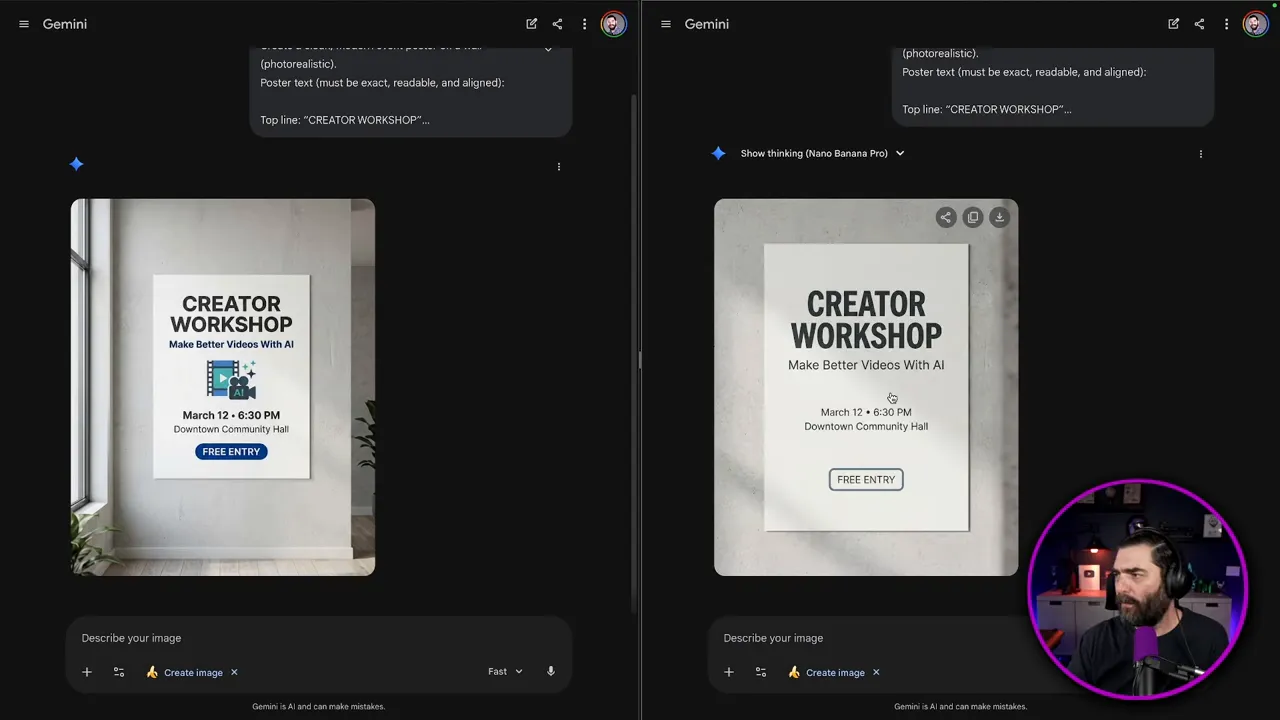Click Gemini title in right window

tap(707, 24)
